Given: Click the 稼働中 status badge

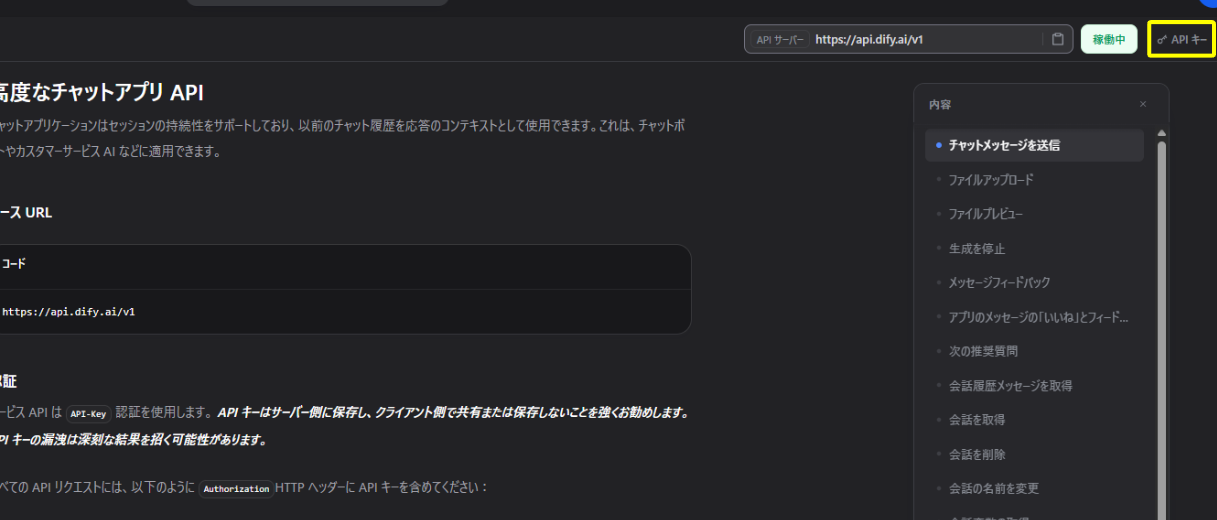Looking at the screenshot, I should (x=1109, y=40).
